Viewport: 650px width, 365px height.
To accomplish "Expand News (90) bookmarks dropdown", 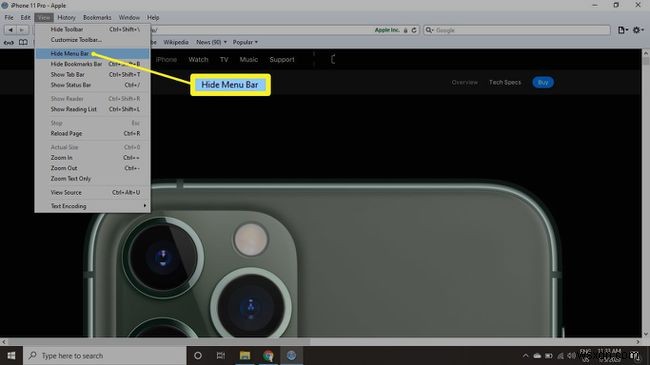I will [211, 42].
